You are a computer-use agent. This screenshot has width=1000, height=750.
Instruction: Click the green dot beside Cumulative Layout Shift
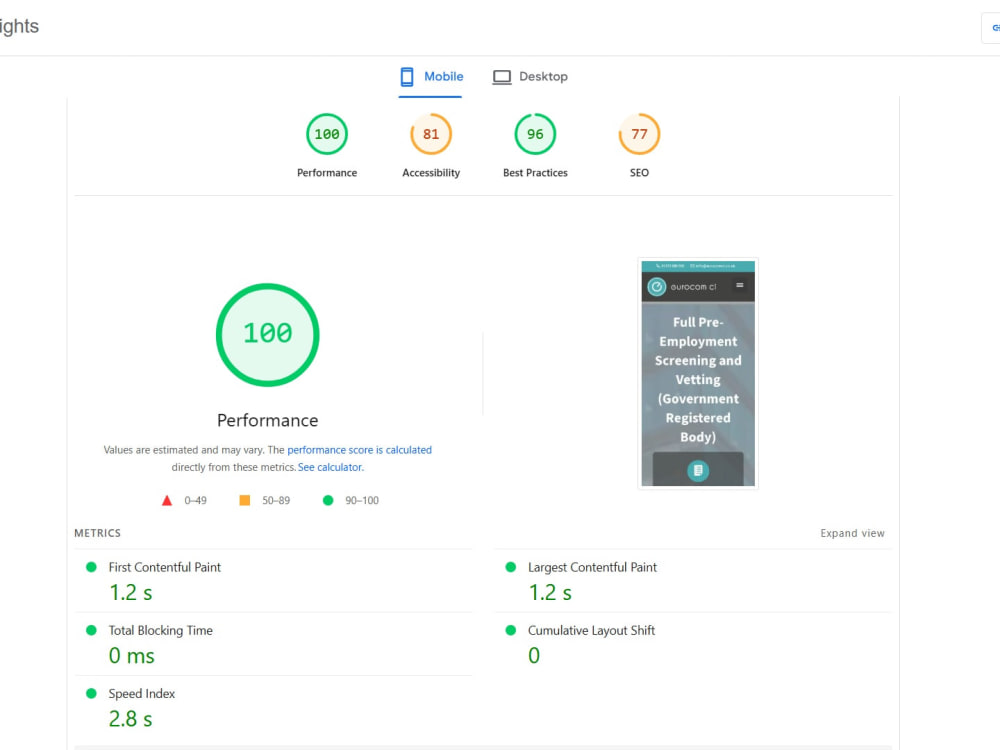tap(510, 630)
